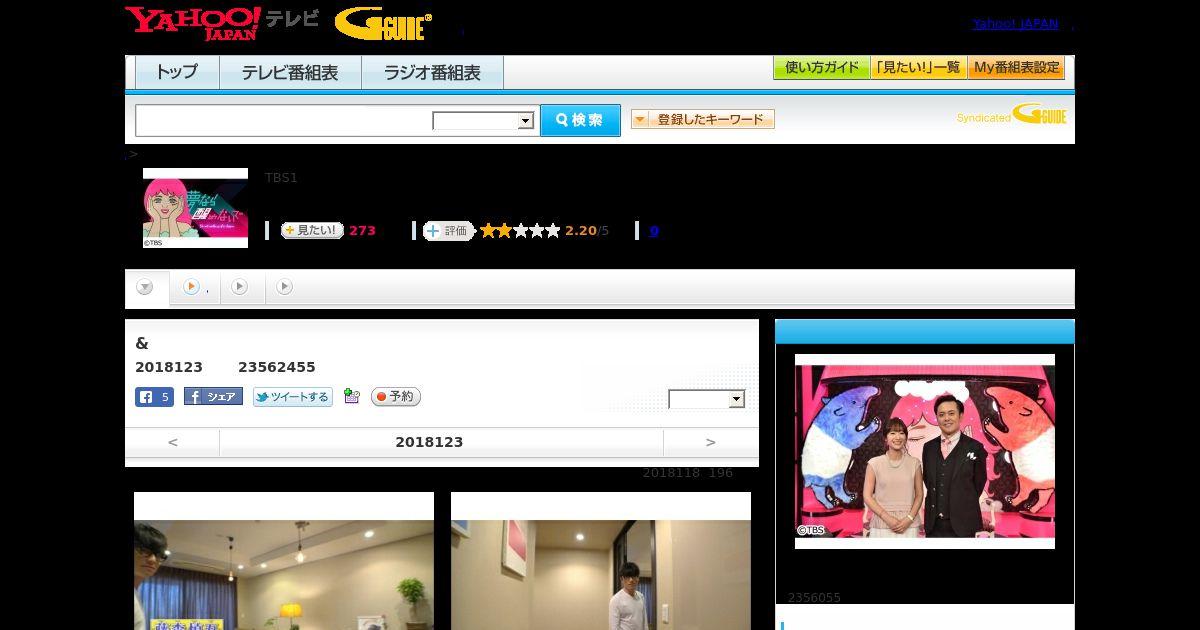The width and height of the screenshot is (1200, 630).
Task: Open the 使い方ガイド page
Action: (822, 68)
